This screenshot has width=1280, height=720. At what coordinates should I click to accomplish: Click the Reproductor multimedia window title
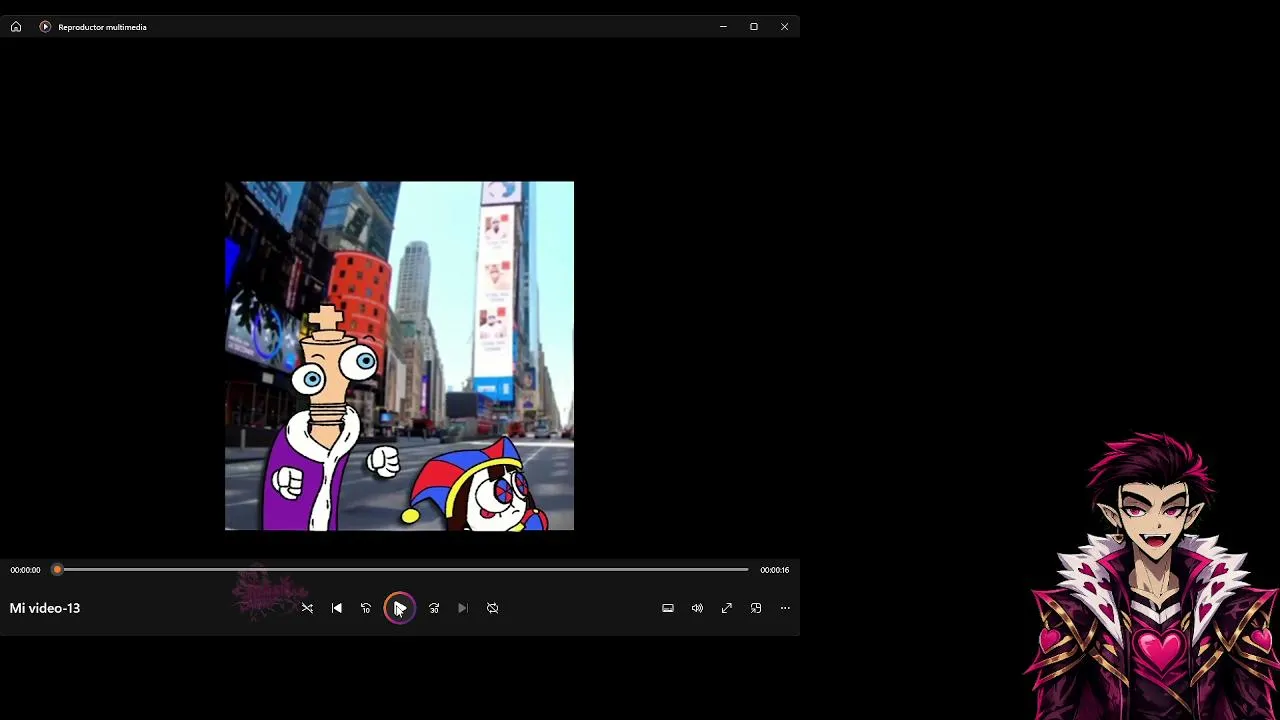coord(102,27)
